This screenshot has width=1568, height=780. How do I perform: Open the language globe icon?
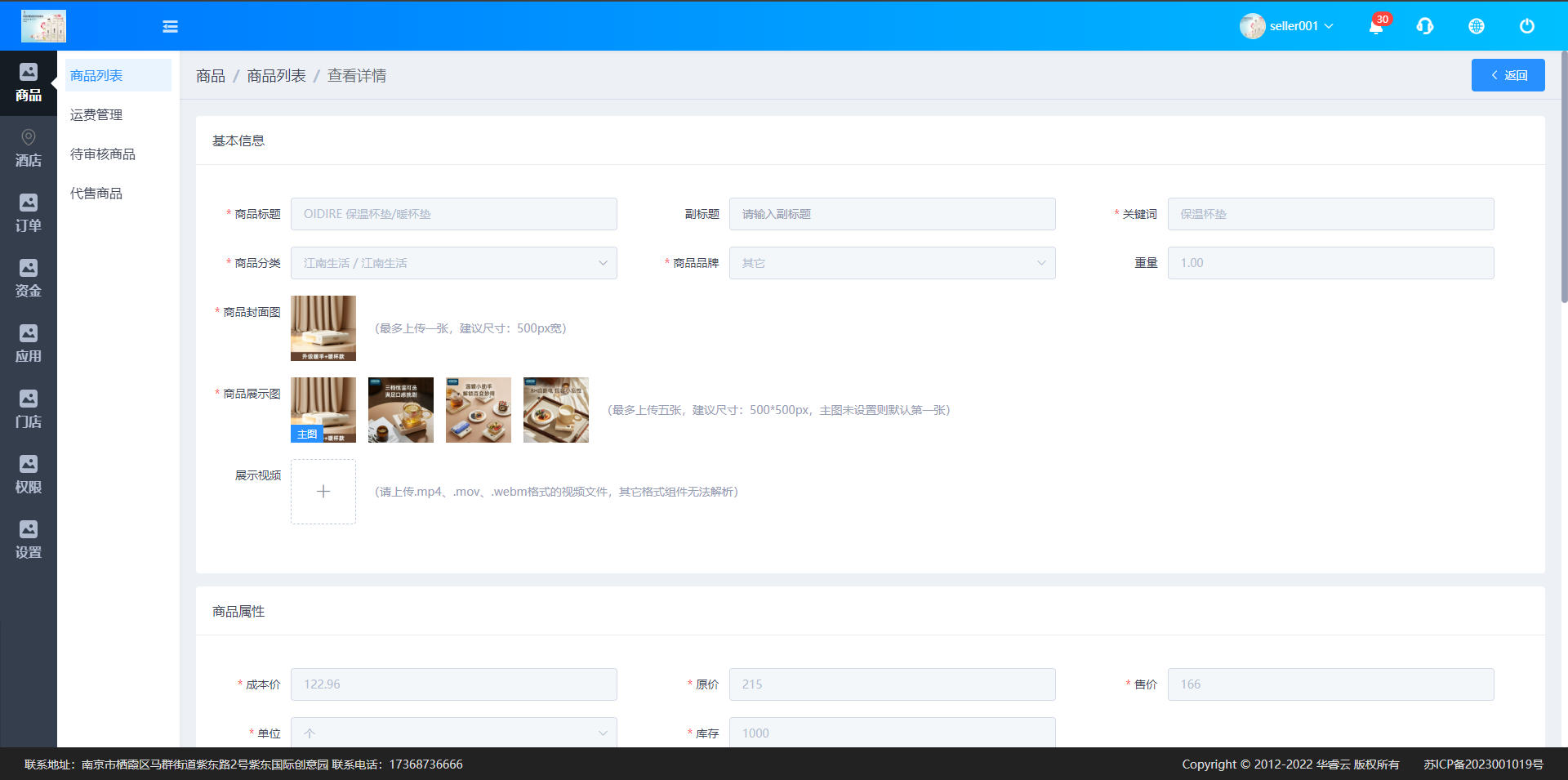click(x=1477, y=26)
